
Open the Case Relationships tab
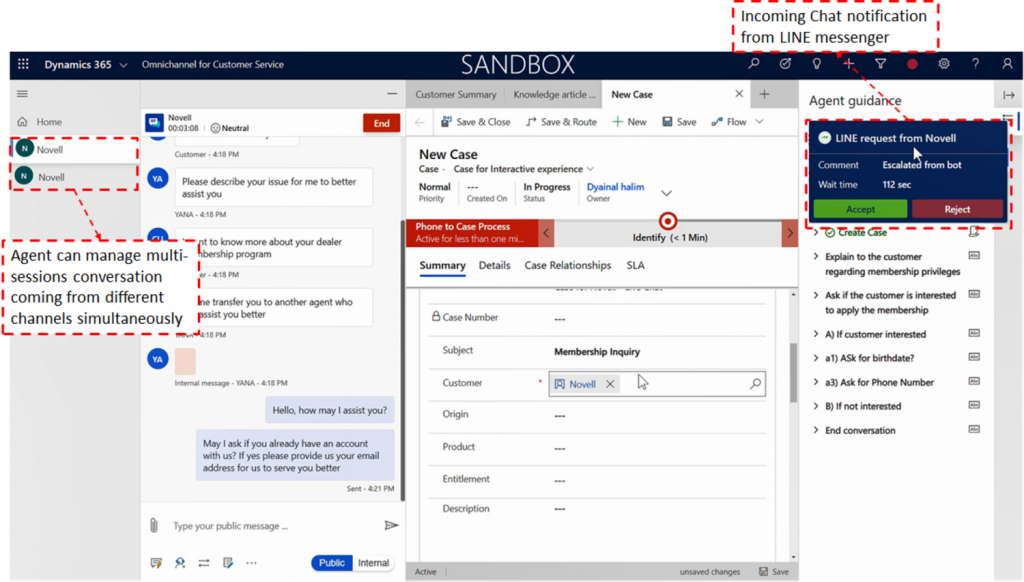[x=567, y=266]
